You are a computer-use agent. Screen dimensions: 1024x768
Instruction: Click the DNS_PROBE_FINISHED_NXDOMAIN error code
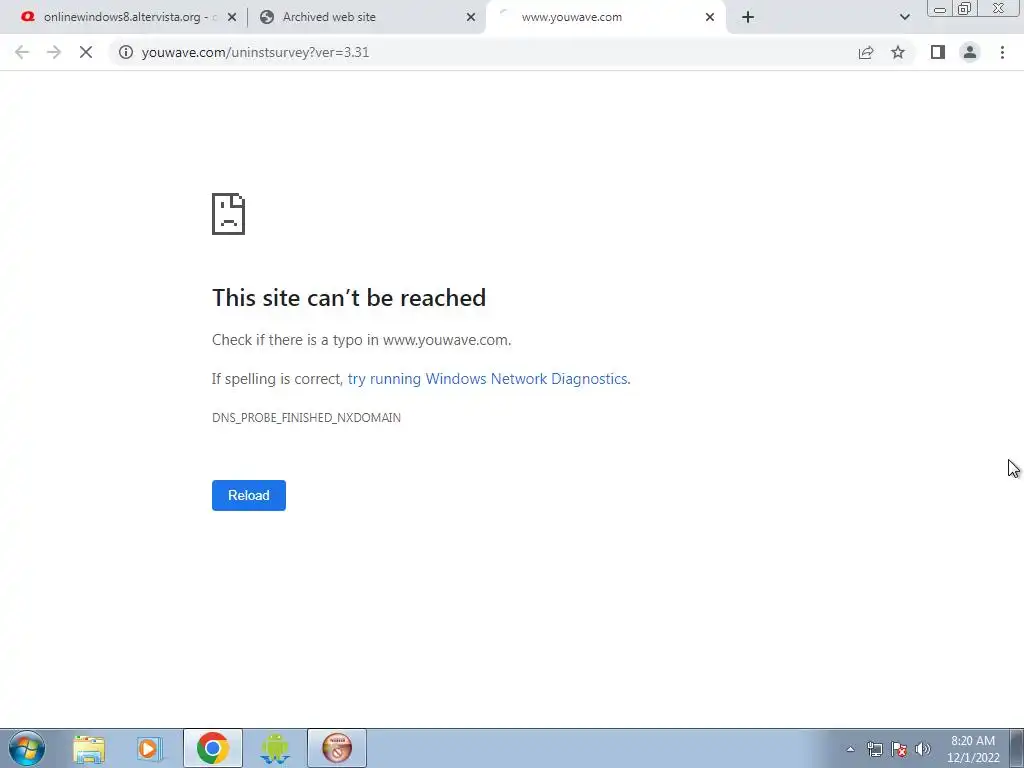click(306, 418)
